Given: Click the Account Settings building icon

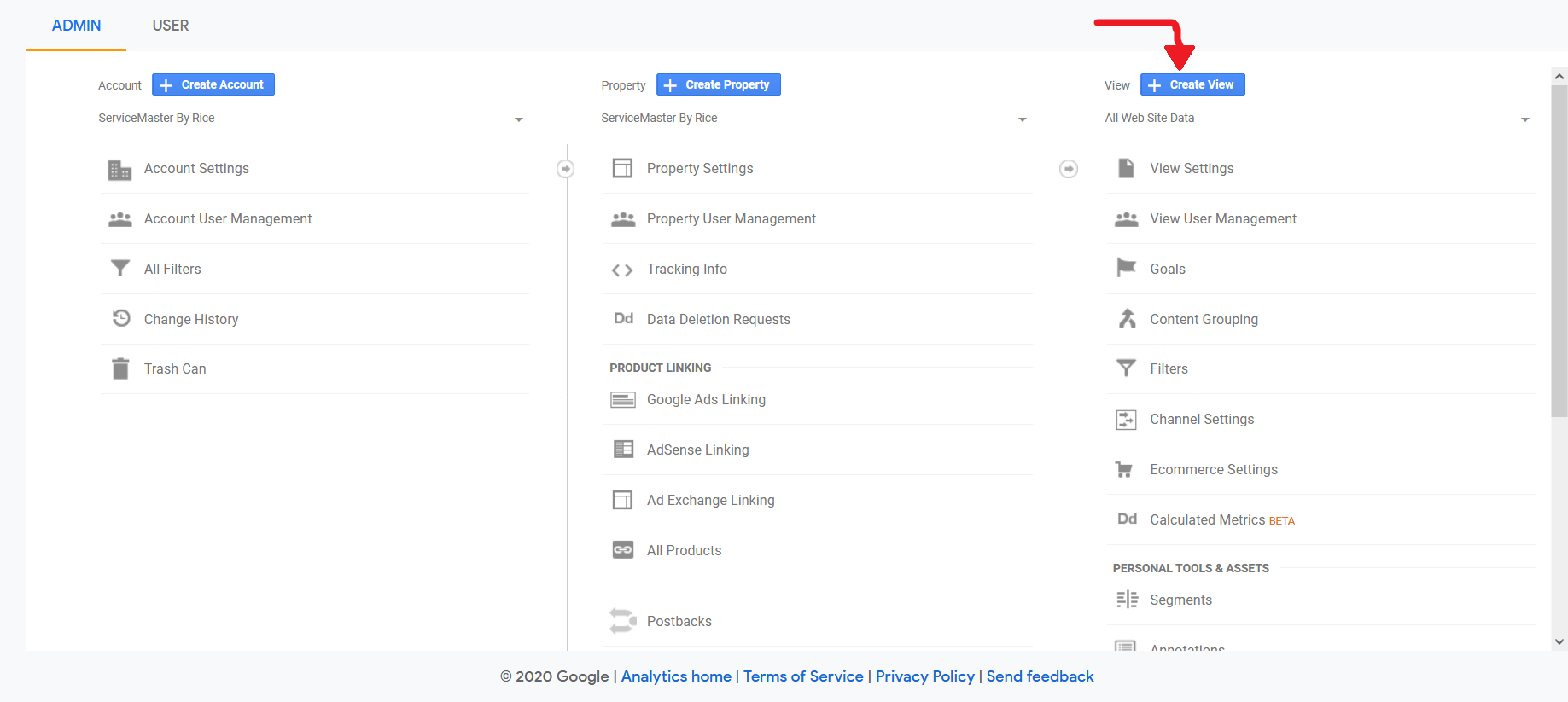Looking at the screenshot, I should coord(119,170).
